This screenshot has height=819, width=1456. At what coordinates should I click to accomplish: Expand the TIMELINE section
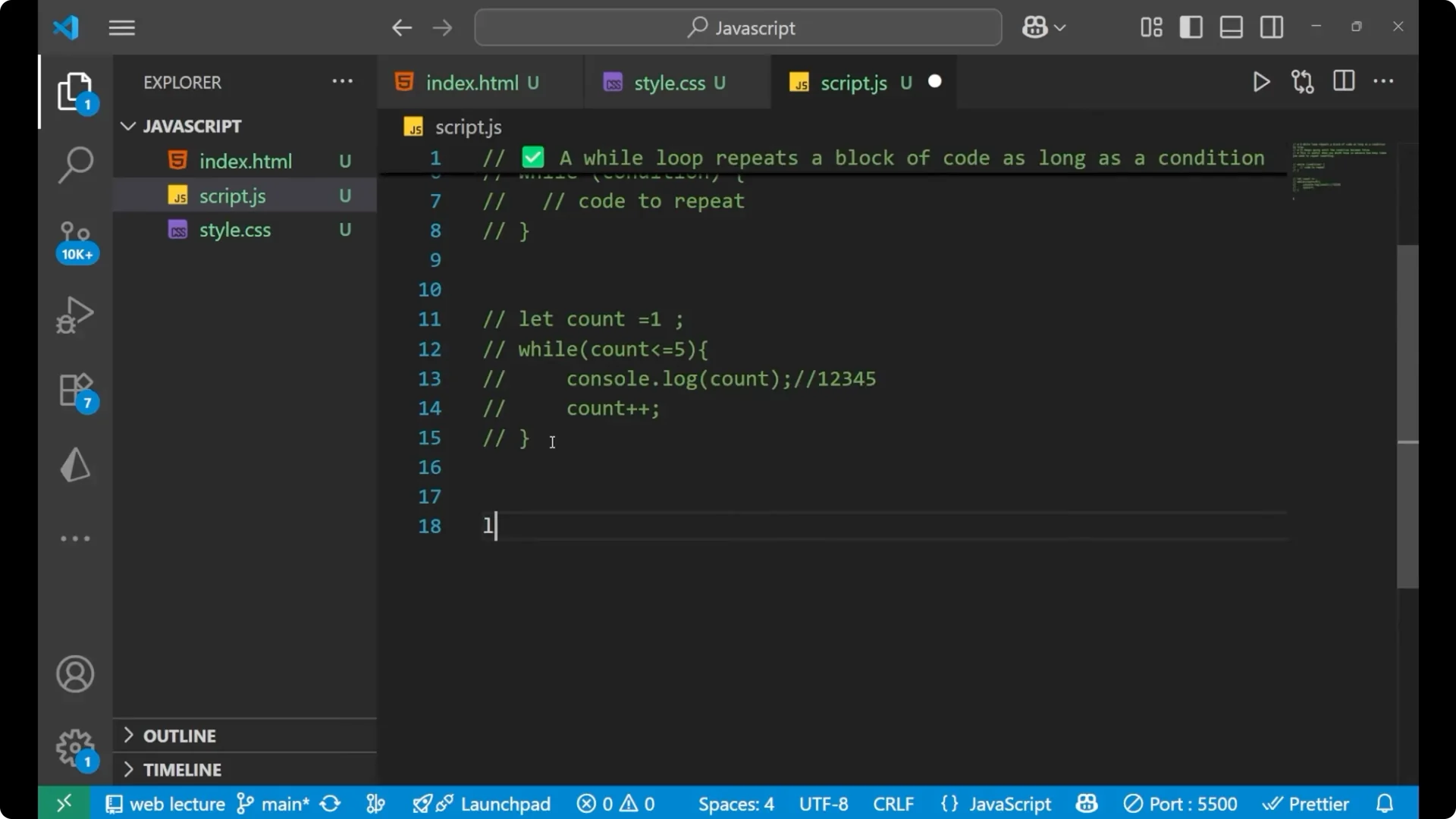pyautogui.click(x=183, y=769)
